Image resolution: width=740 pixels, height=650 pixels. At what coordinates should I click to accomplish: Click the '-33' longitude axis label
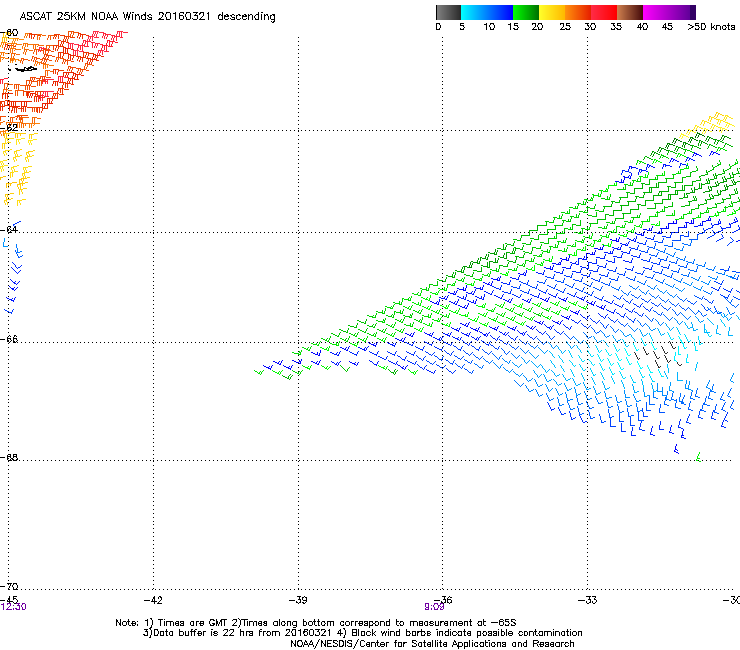(588, 600)
